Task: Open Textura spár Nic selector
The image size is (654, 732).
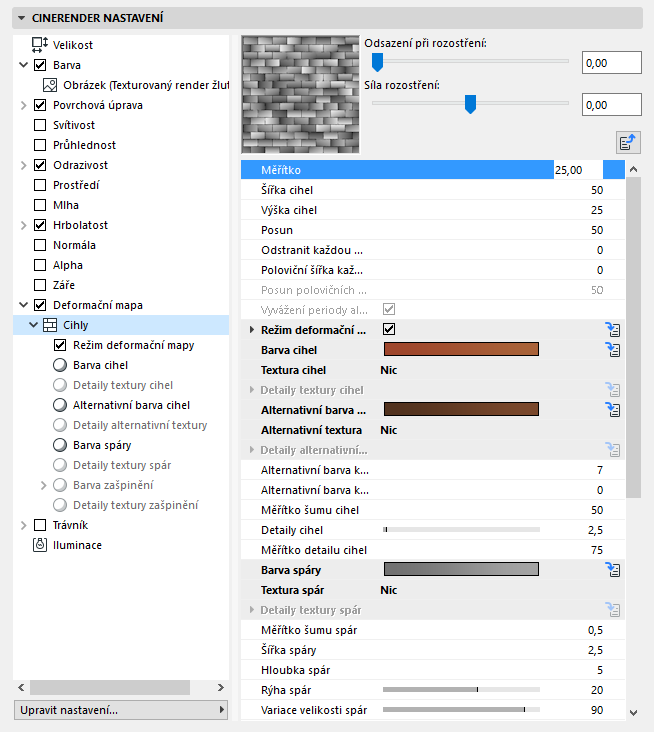Action: [388, 590]
